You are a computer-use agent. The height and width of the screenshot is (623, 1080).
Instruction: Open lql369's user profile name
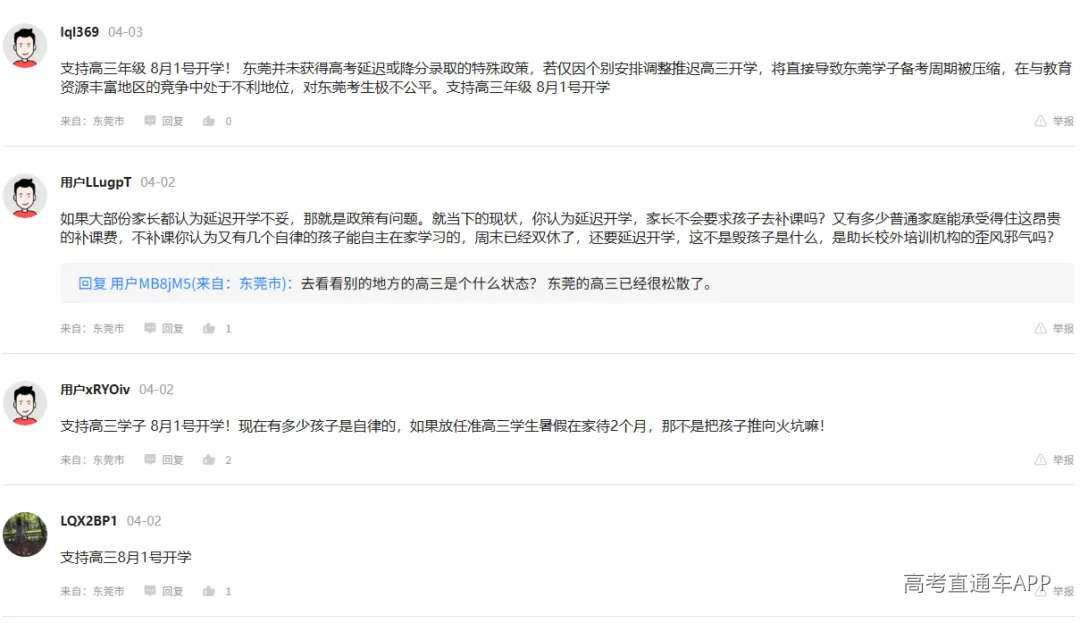click(x=80, y=32)
